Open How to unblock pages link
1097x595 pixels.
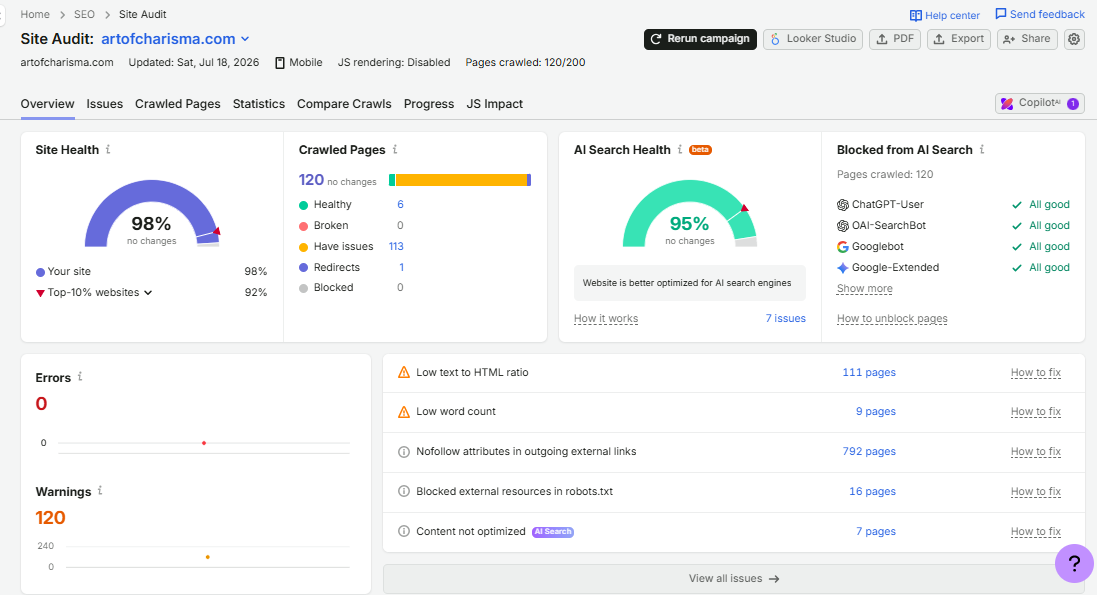coord(892,318)
